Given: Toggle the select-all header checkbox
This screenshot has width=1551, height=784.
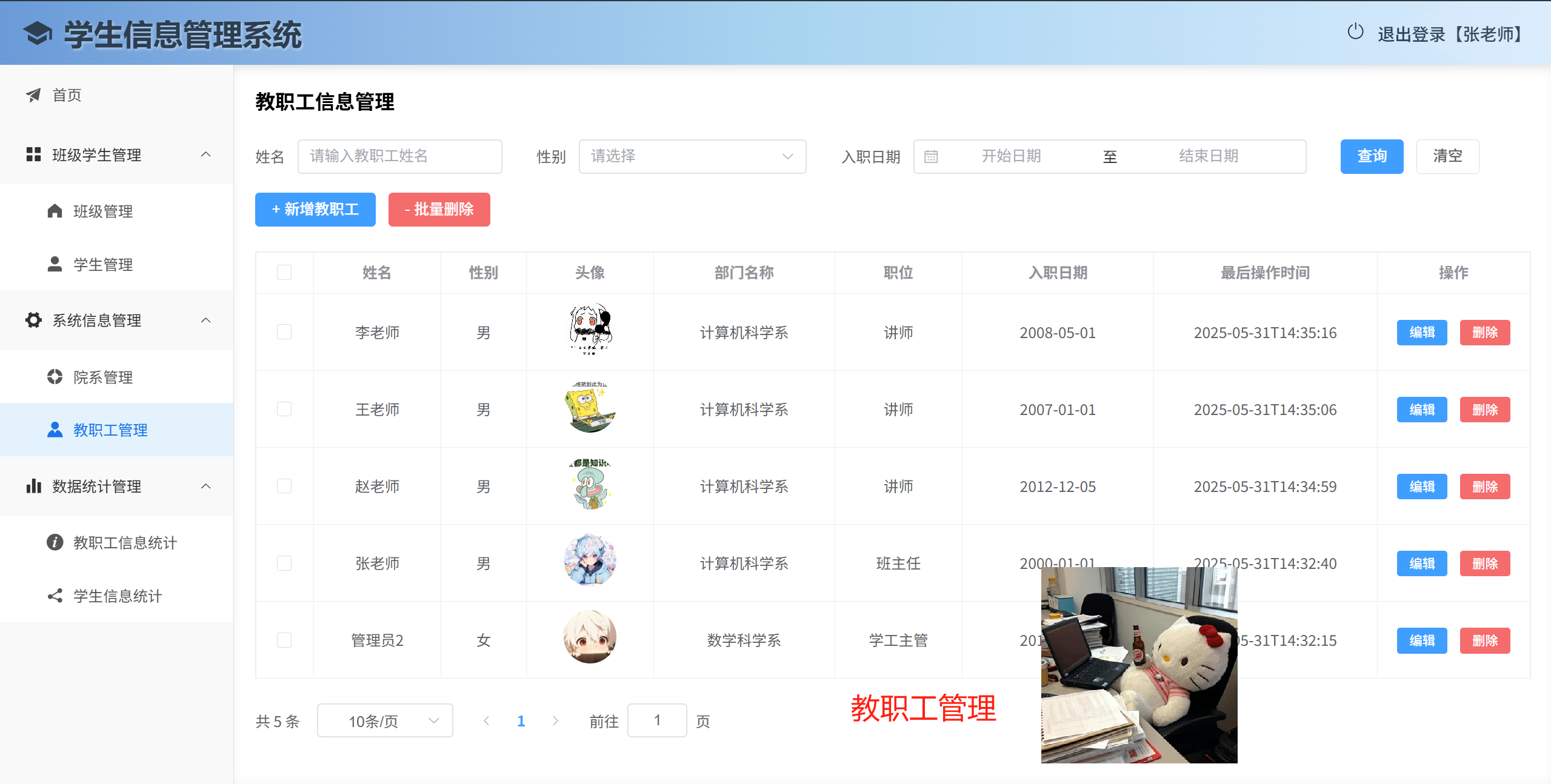Looking at the screenshot, I should [x=284, y=273].
